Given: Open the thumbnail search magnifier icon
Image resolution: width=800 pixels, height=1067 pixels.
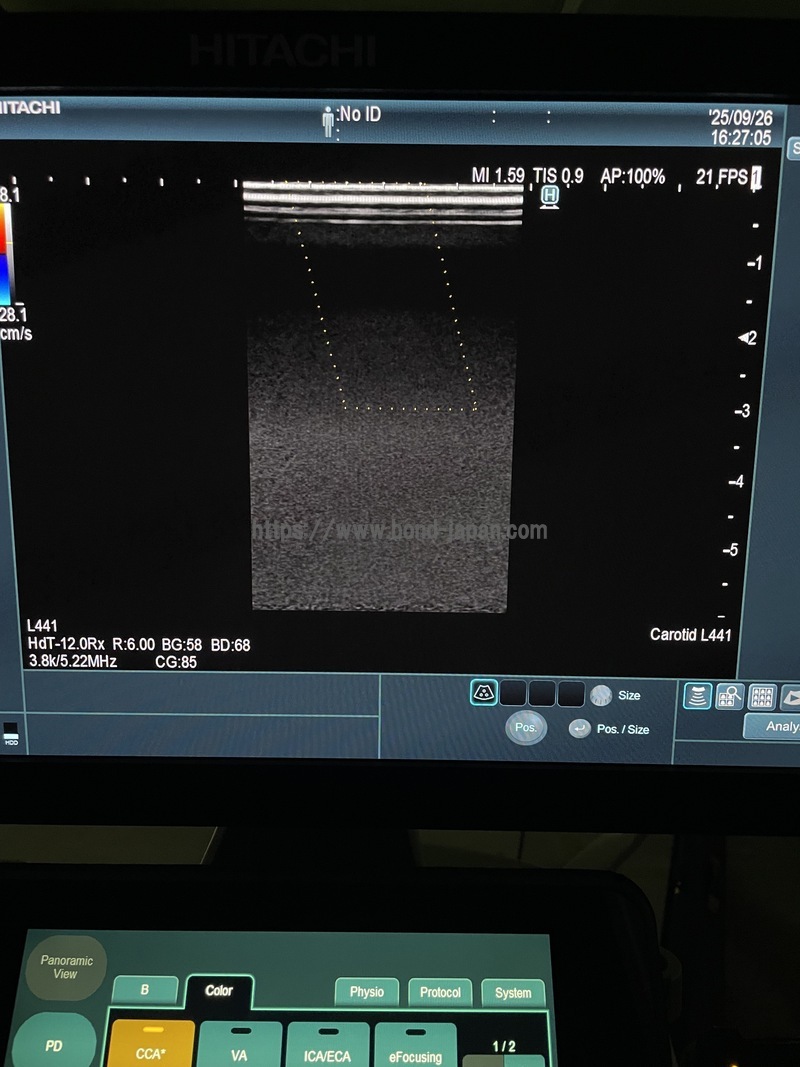Looking at the screenshot, I should 729,696.
